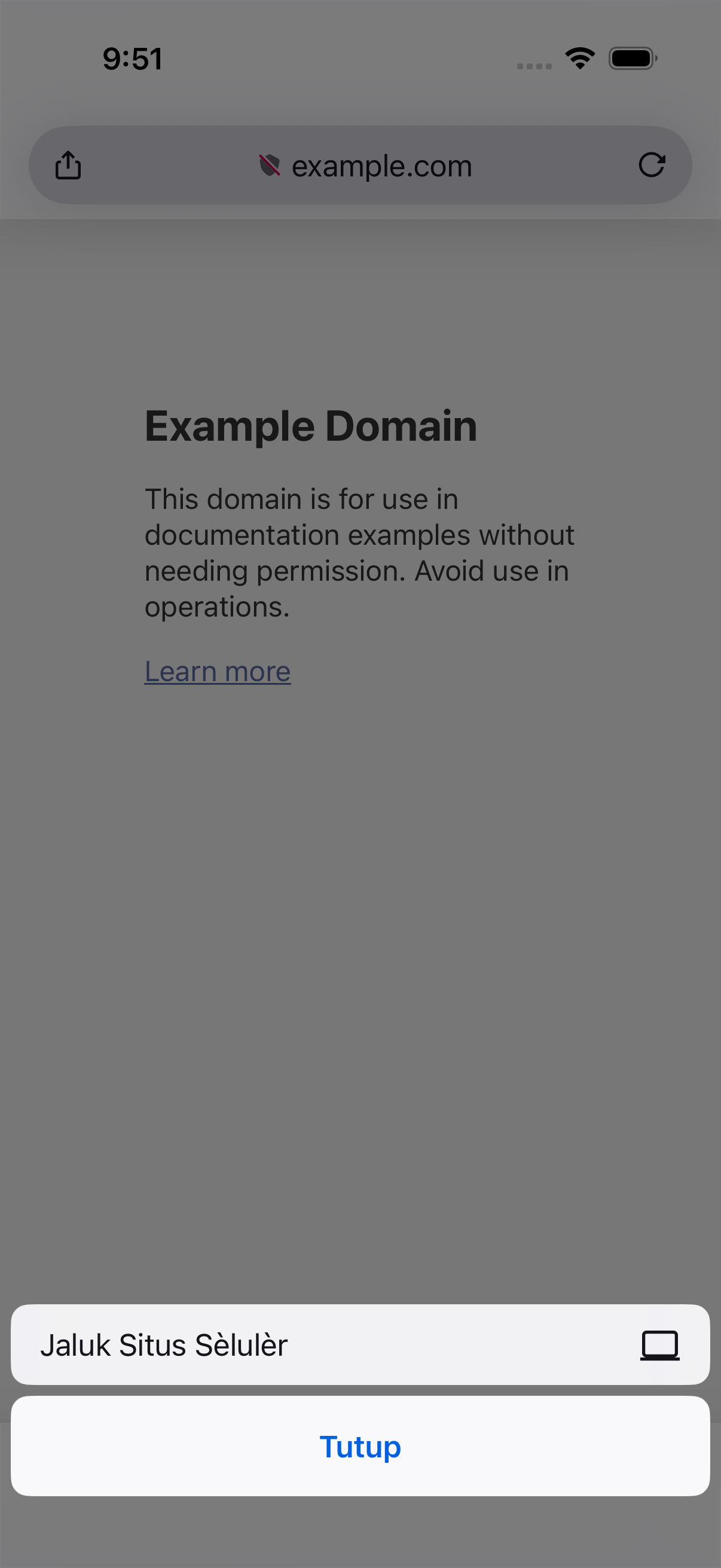721x1568 pixels.
Task: Open the crossed-out tracking protection shield
Action: pos(270,165)
